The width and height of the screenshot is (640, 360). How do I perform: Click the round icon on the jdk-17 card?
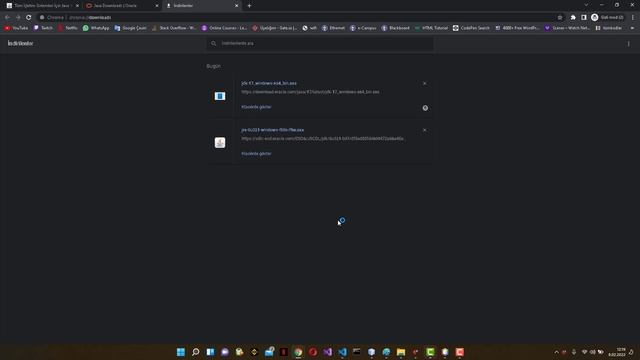point(425,108)
